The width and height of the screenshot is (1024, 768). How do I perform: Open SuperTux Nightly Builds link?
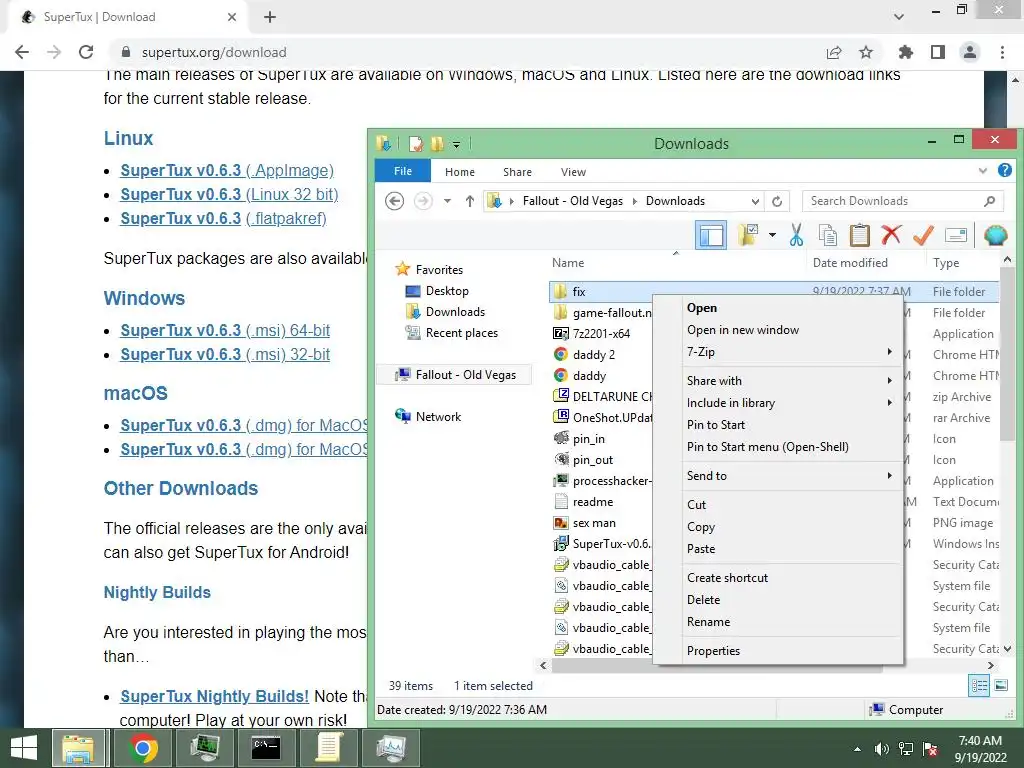click(214, 696)
